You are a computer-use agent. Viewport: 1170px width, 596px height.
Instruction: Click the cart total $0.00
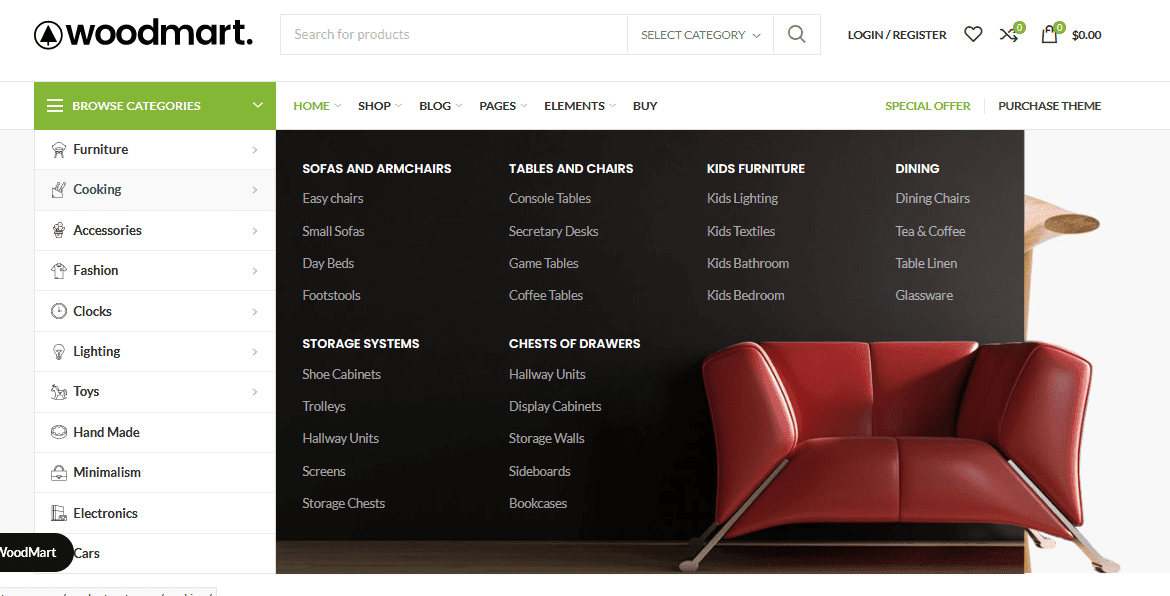(x=1086, y=35)
